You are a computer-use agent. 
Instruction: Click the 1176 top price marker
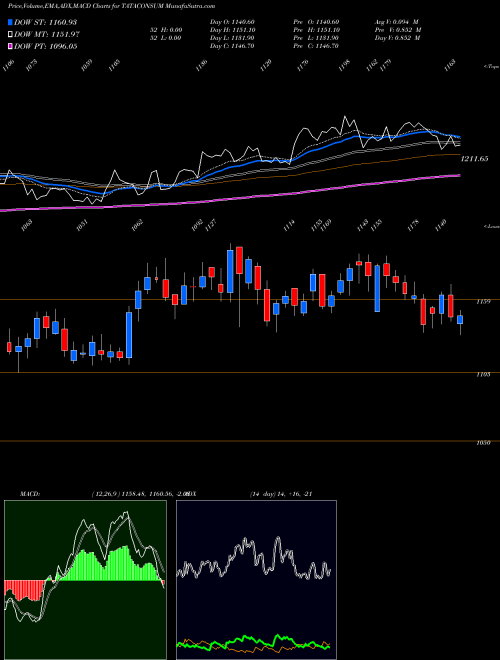303,65
